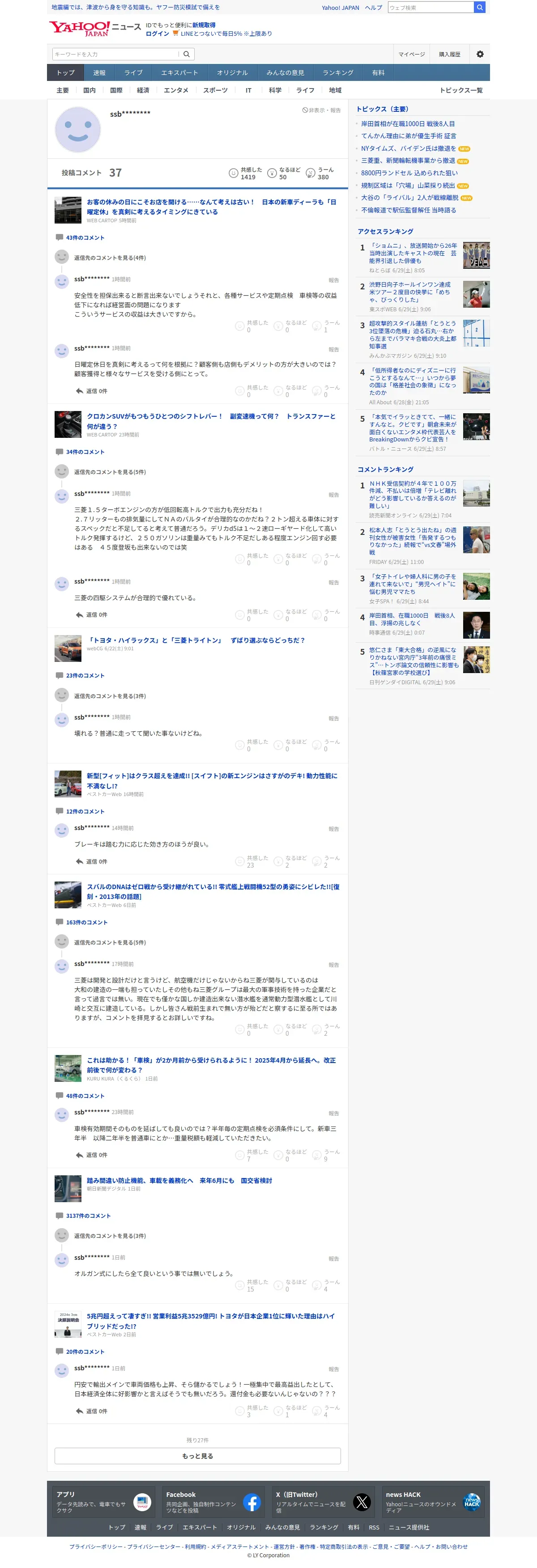
Task: Click 共感した icon on 安全性を担保 comment
Action: [239, 326]
